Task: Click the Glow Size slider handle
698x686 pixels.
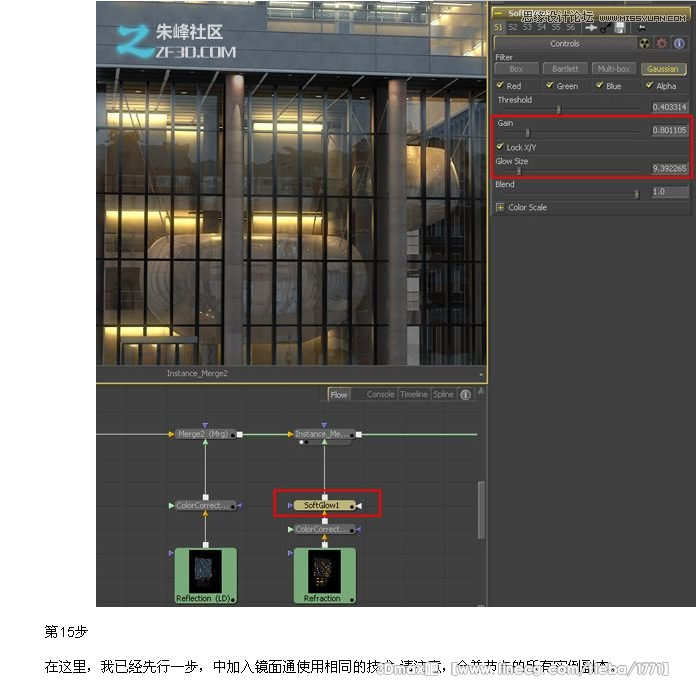Action: (519, 171)
